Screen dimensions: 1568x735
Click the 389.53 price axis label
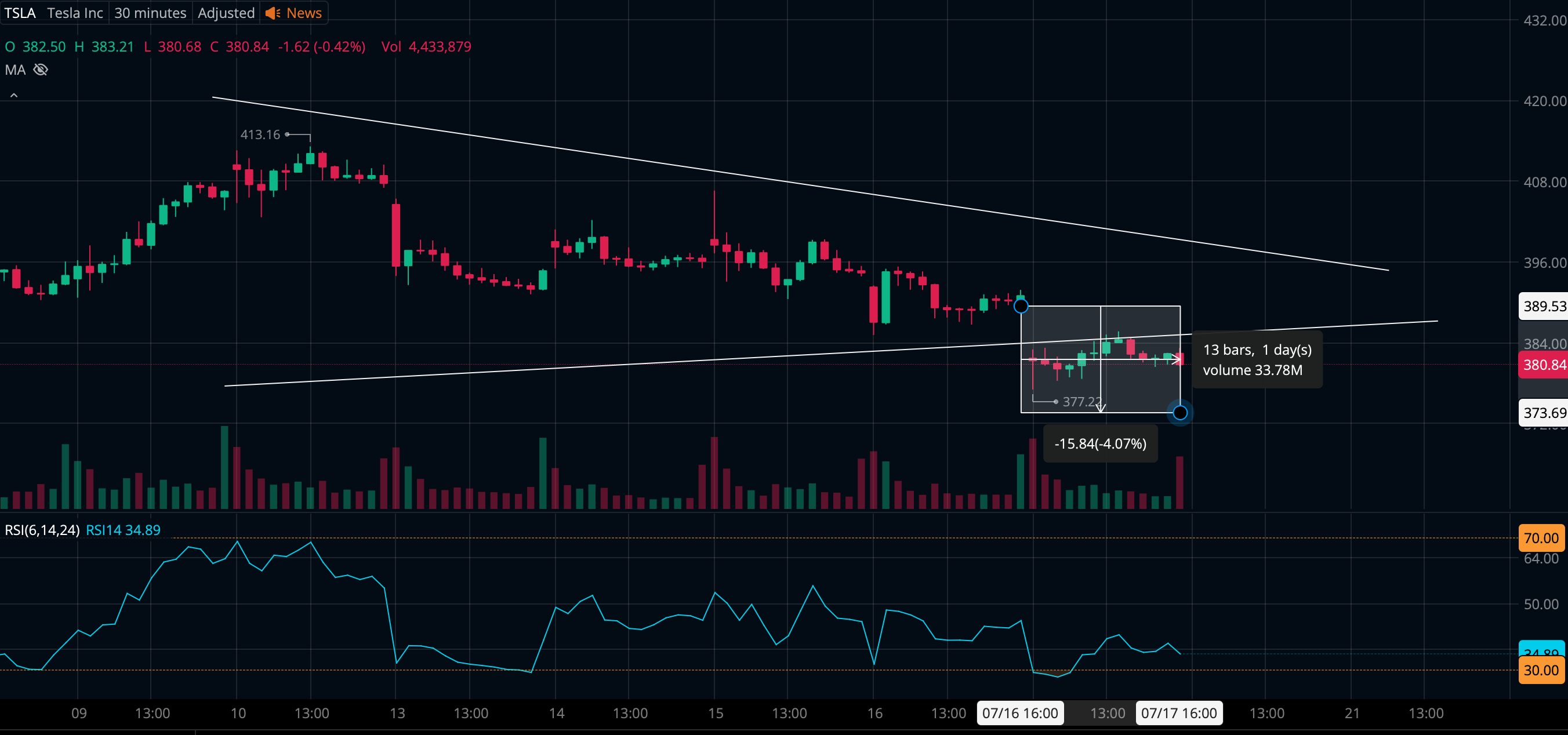[1543, 306]
